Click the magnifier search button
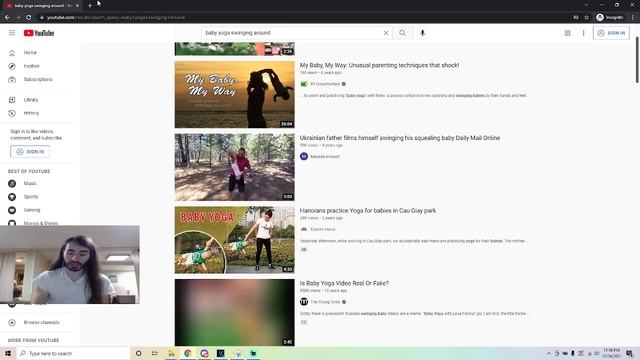This screenshot has height=360, width=640. (402, 33)
